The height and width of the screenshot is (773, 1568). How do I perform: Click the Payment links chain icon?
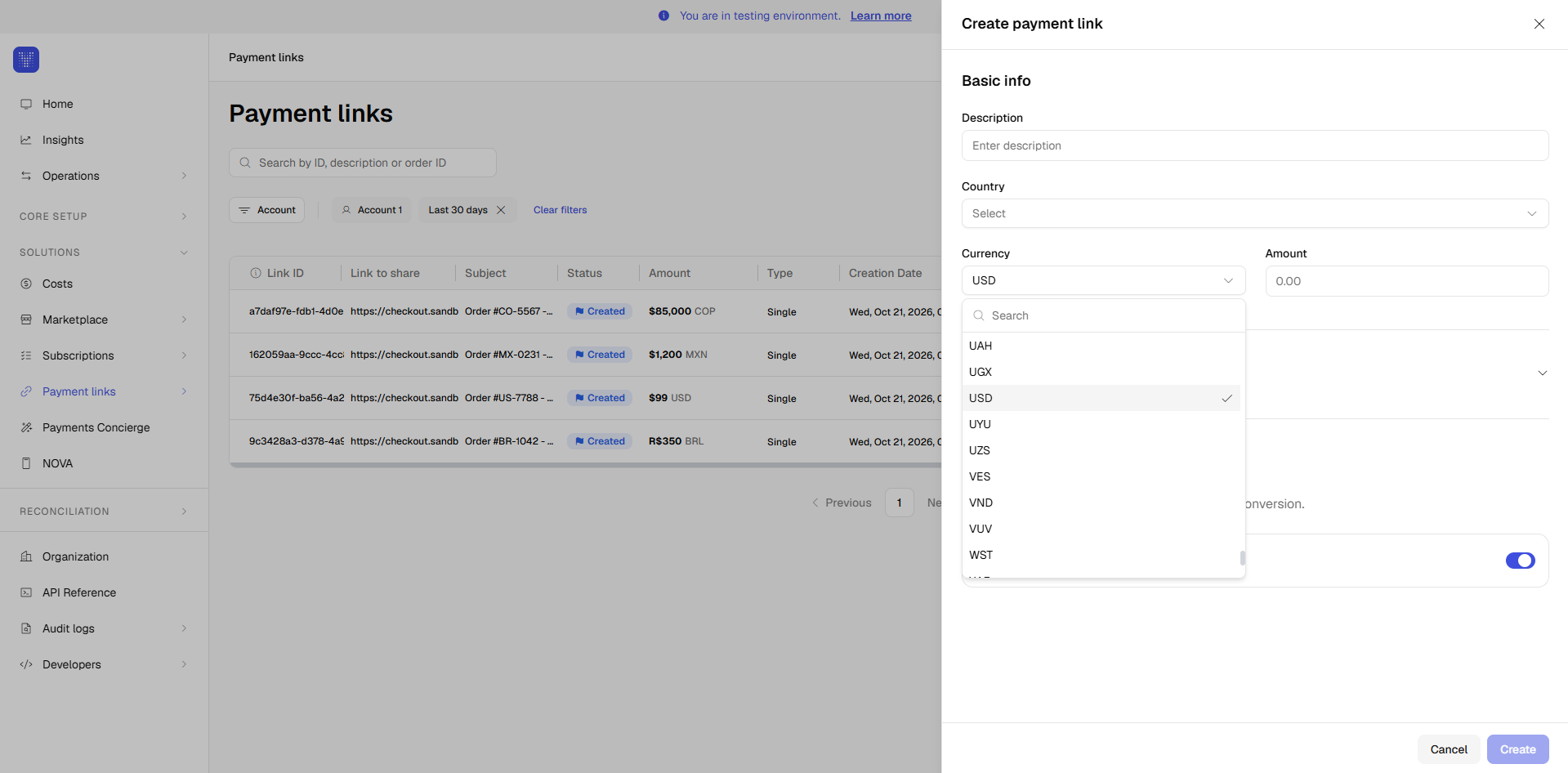click(26, 391)
